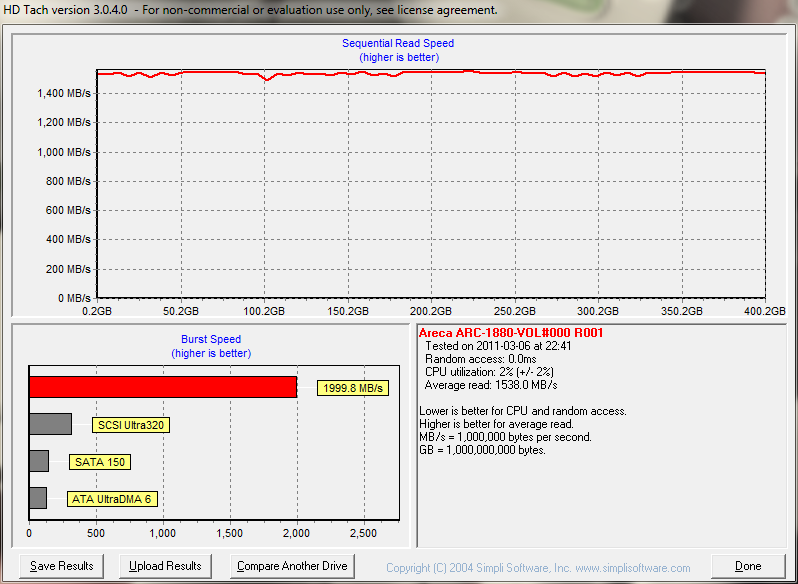Close the benchmark with Done
The width and height of the screenshot is (798, 584).
coord(748,566)
